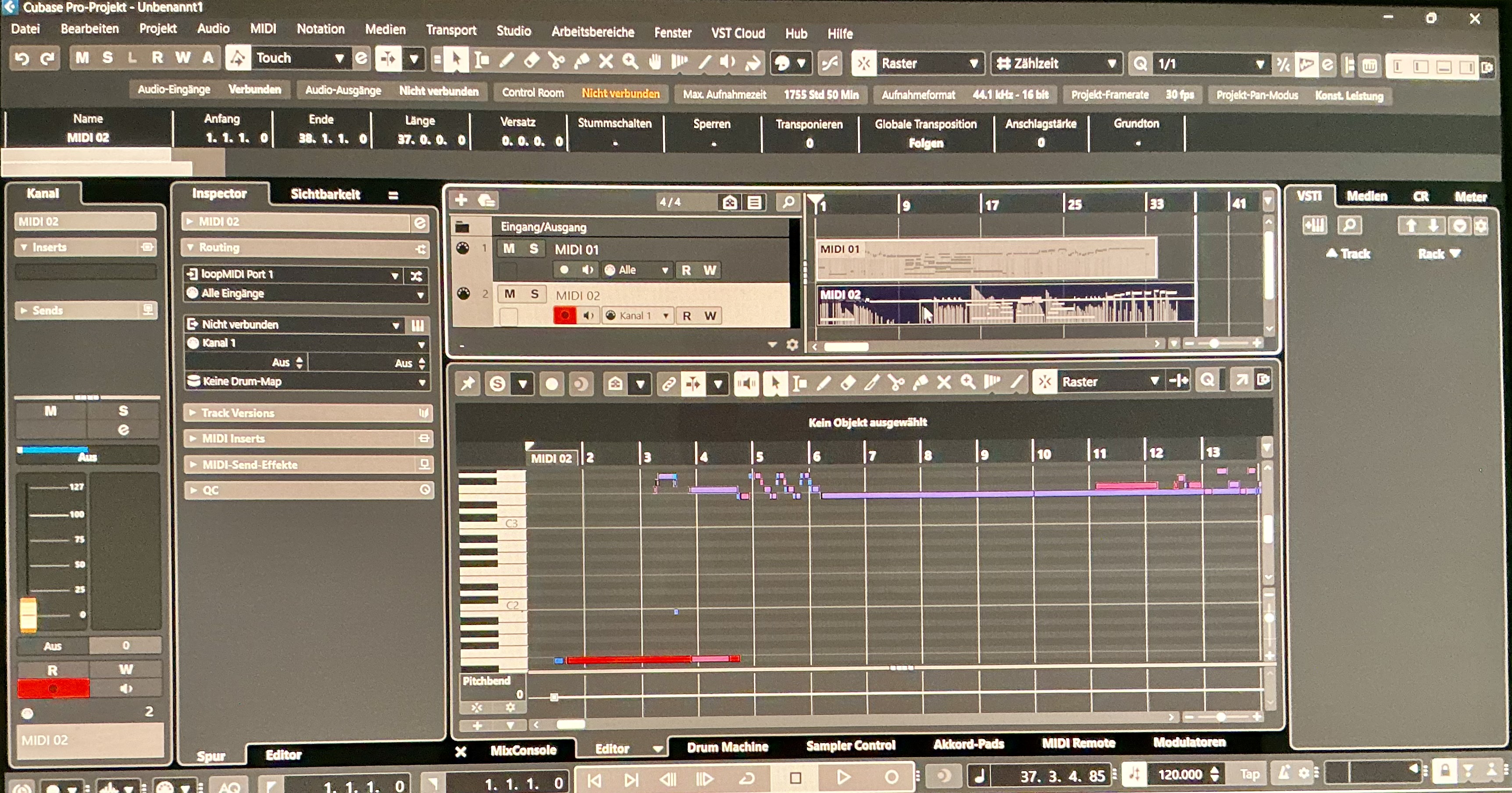This screenshot has width=1512, height=793.
Task: Open the Arbeitsbereiche menu
Action: [592, 32]
